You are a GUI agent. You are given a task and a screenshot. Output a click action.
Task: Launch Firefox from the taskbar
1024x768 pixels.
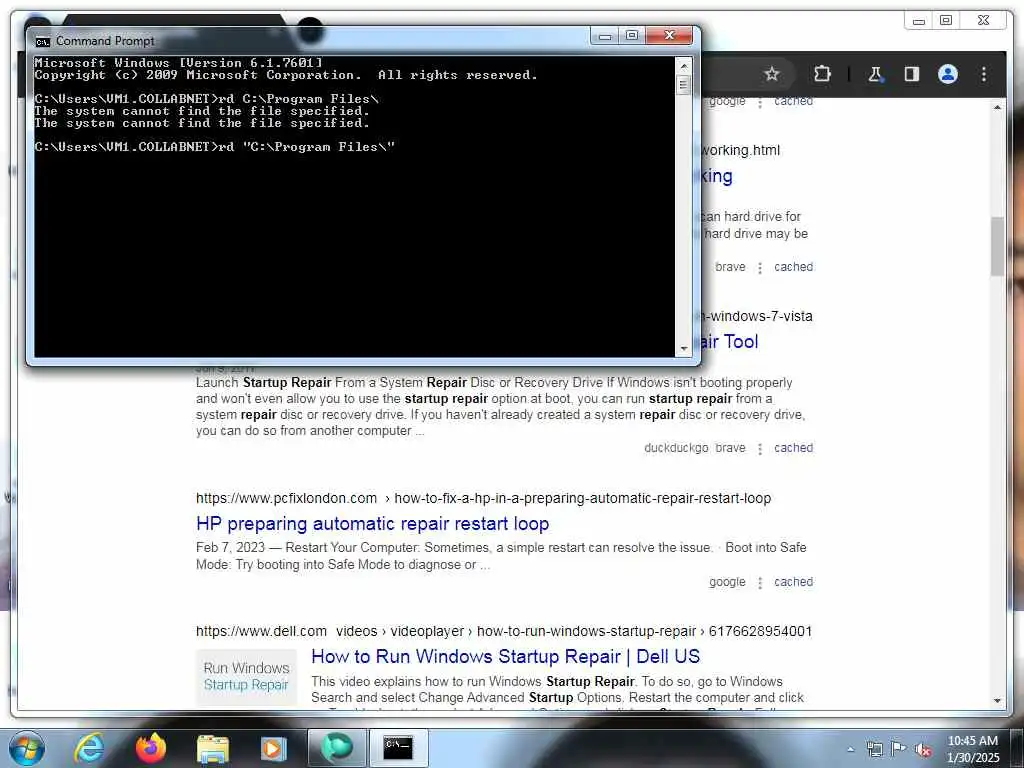pos(150,748)
